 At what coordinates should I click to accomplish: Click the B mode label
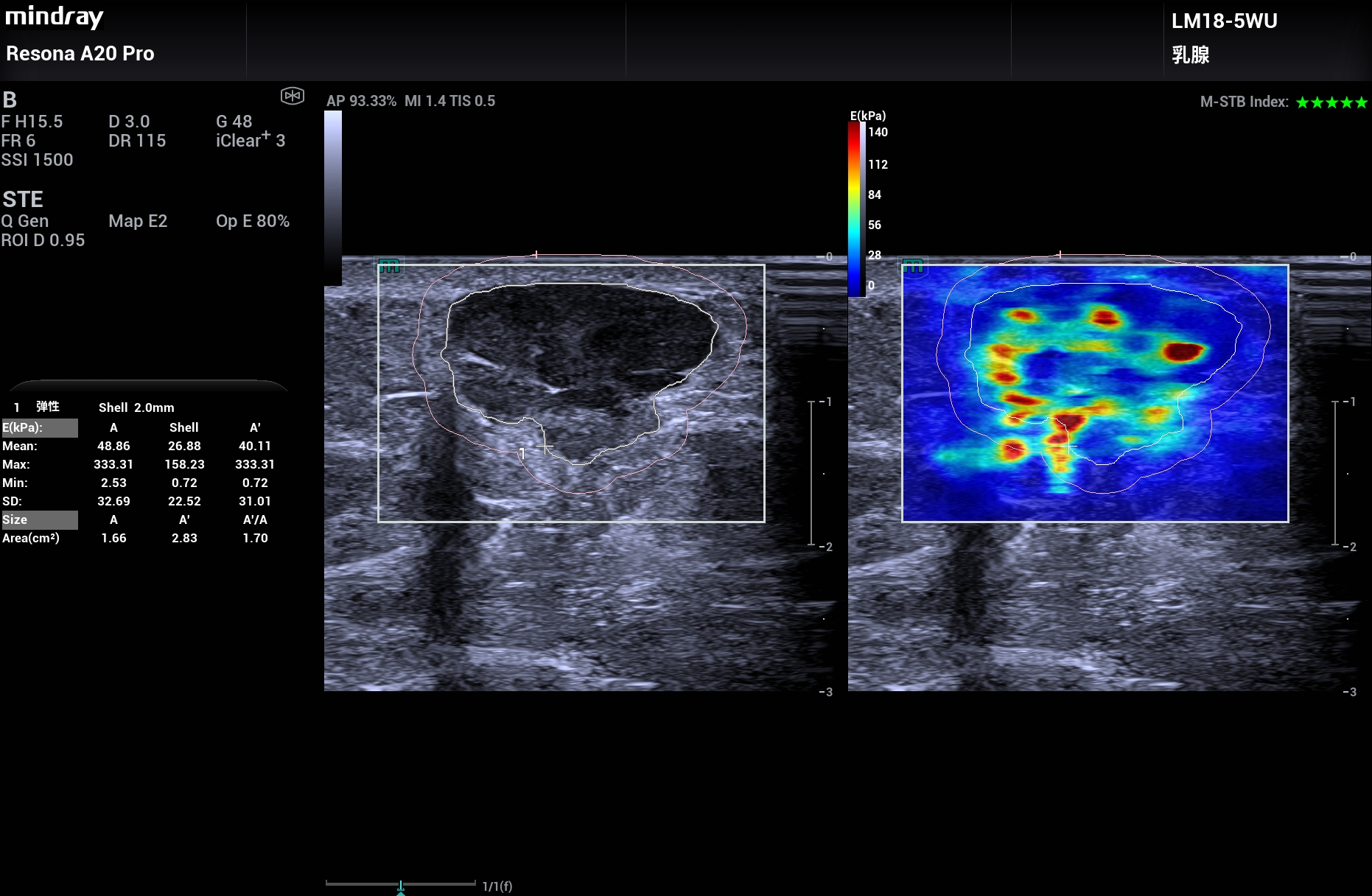pyautogui.click(x=10, y=99)
